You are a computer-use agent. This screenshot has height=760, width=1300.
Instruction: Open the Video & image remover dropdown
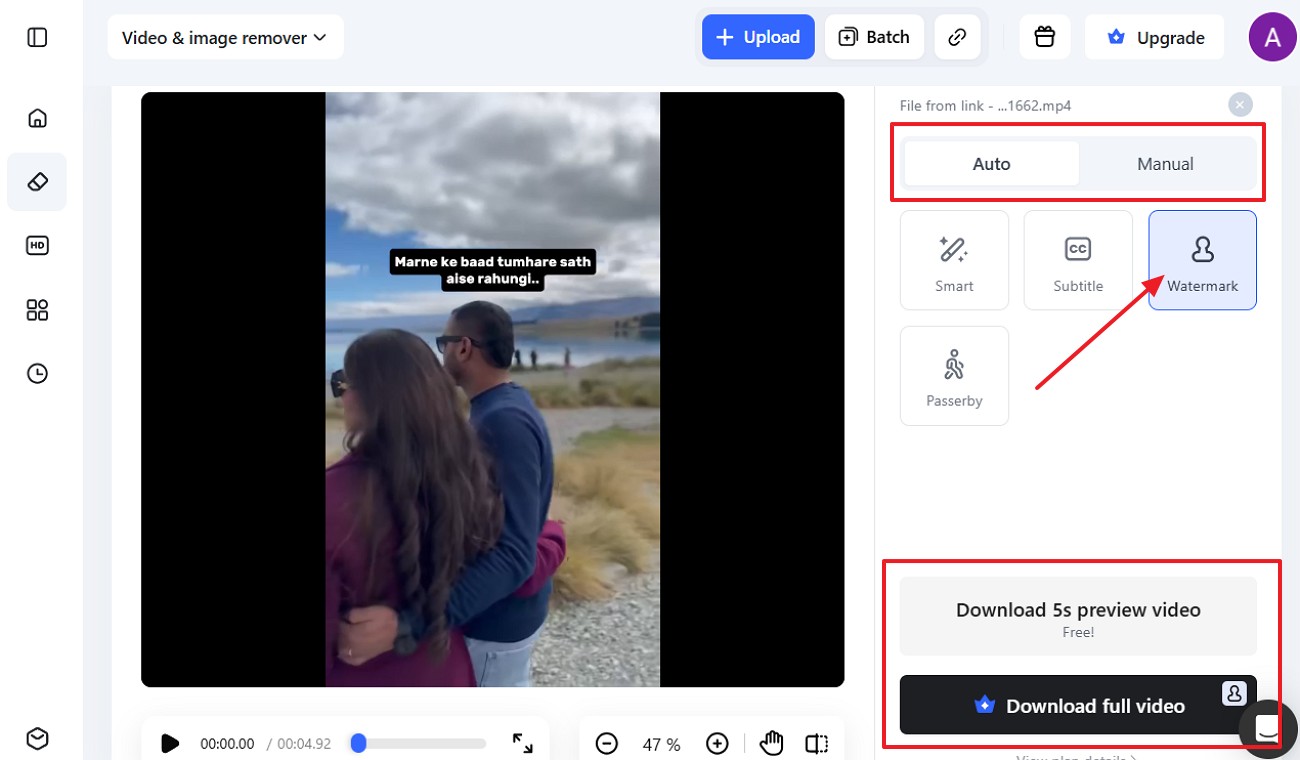point(225,38)
